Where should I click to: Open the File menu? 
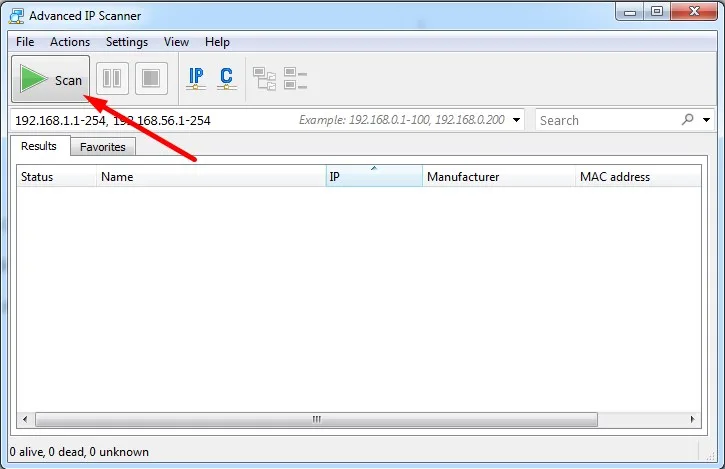click(25, 42)
